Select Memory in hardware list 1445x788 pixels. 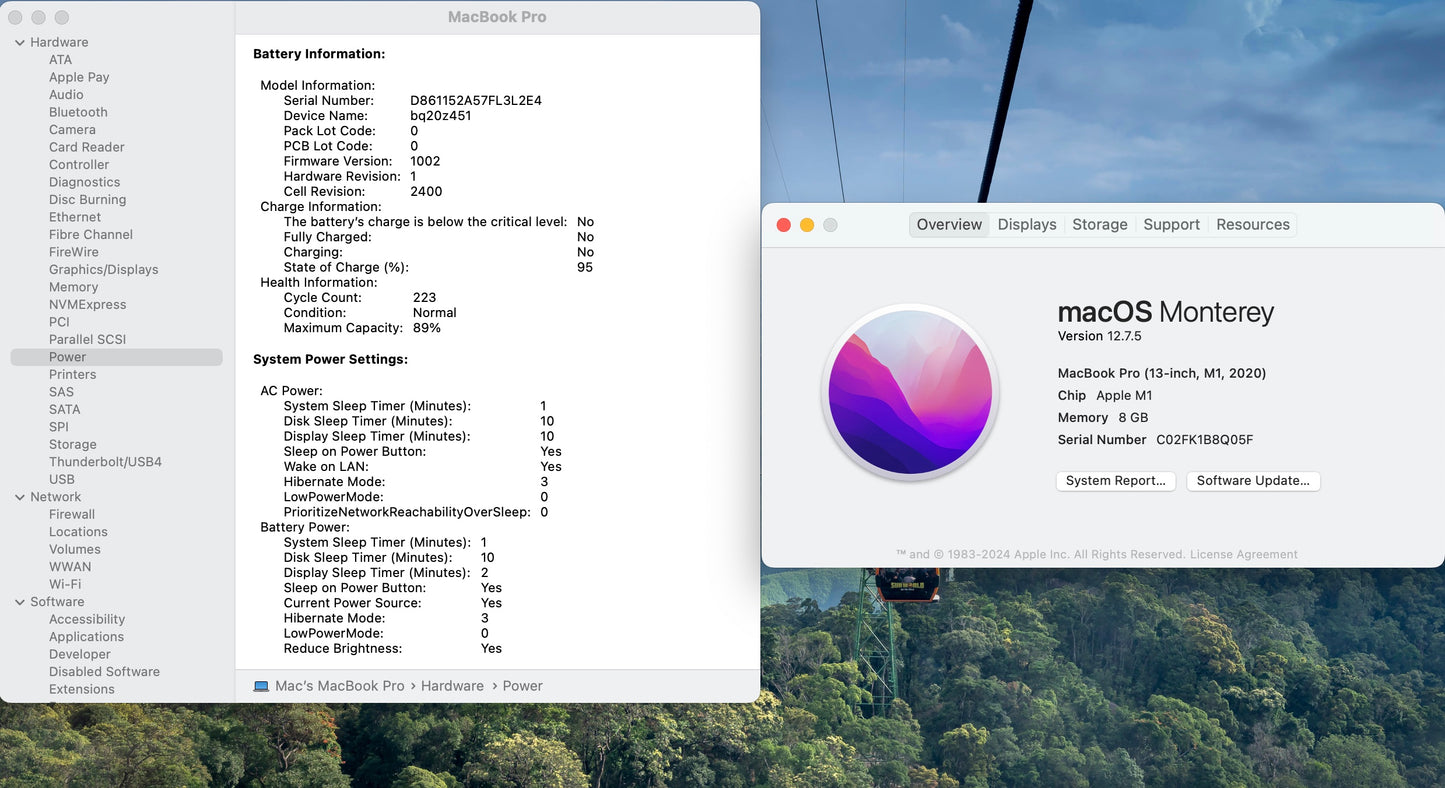[73, 287]
